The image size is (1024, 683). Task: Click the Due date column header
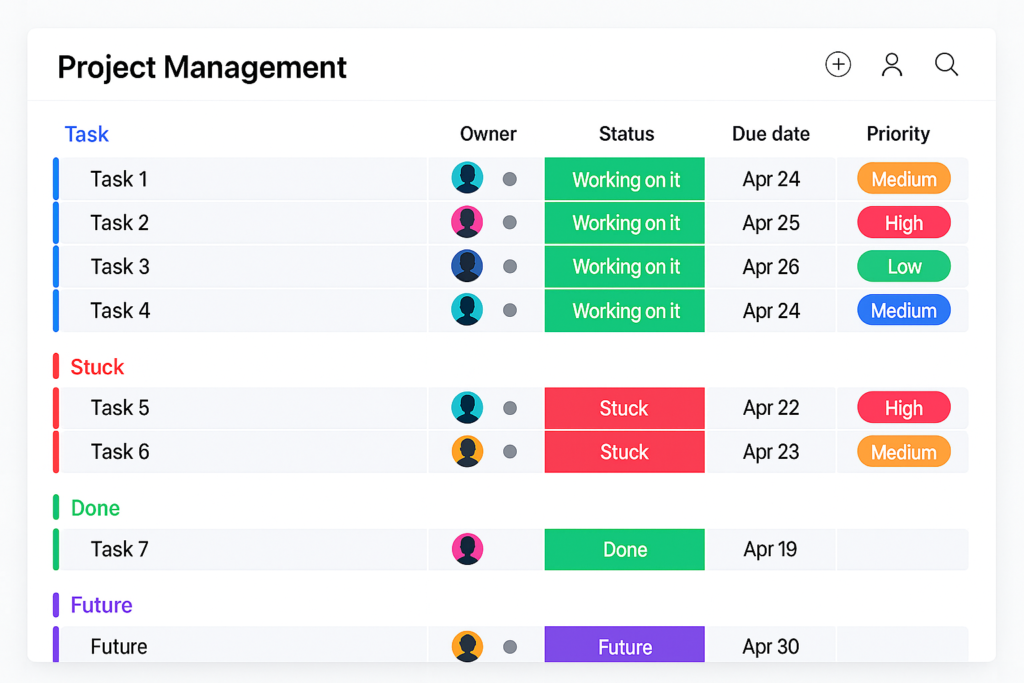click(x=770, y=134)
